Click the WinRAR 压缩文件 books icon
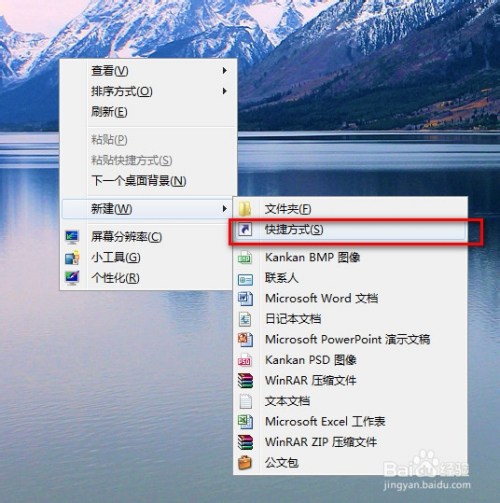Image resolution: width=500 pixels, height=503 pixels. (245, 380)
